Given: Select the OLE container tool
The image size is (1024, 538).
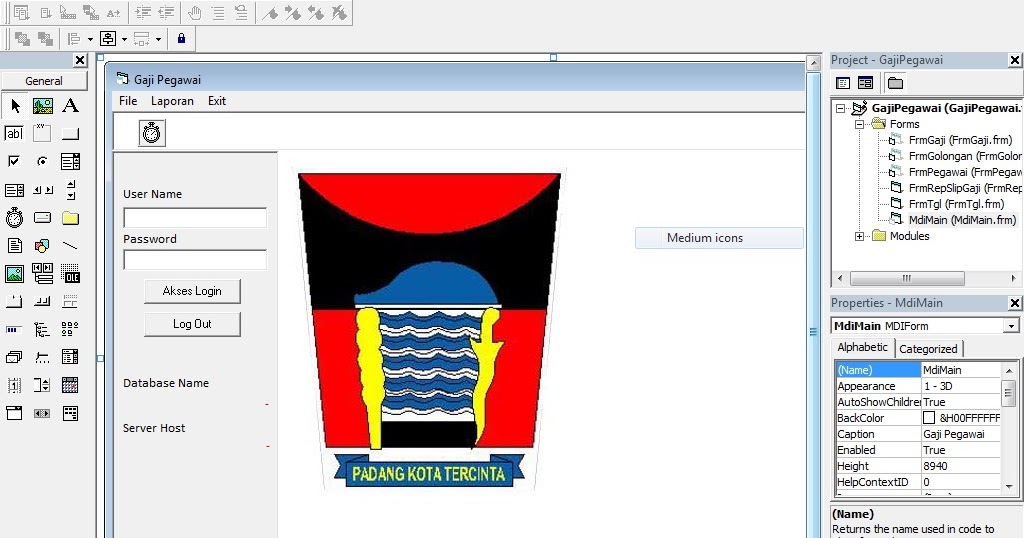Looking at the screenshot, I should (x=71, y=274).
